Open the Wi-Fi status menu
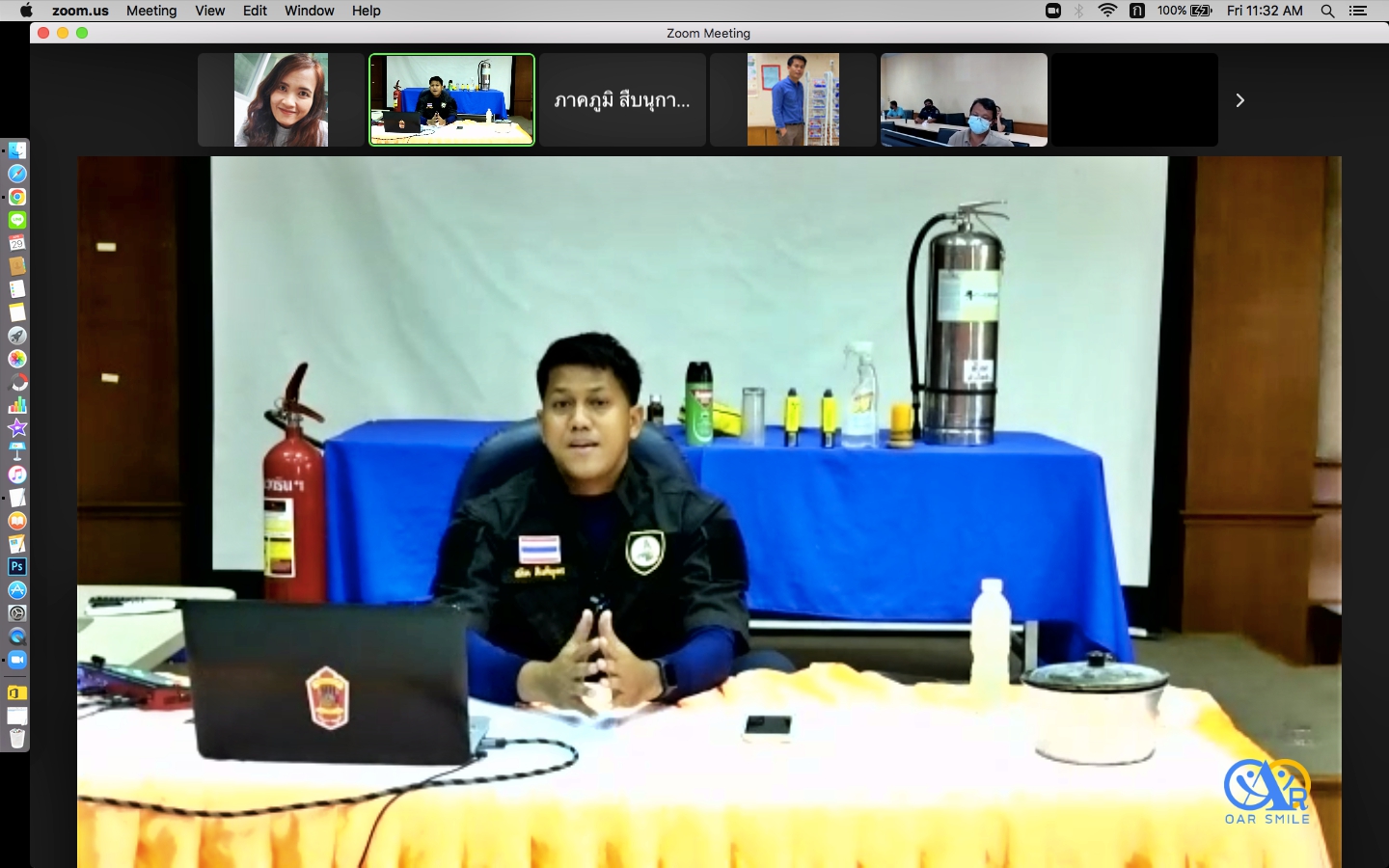The image size is (1389, 868). 1107,11
